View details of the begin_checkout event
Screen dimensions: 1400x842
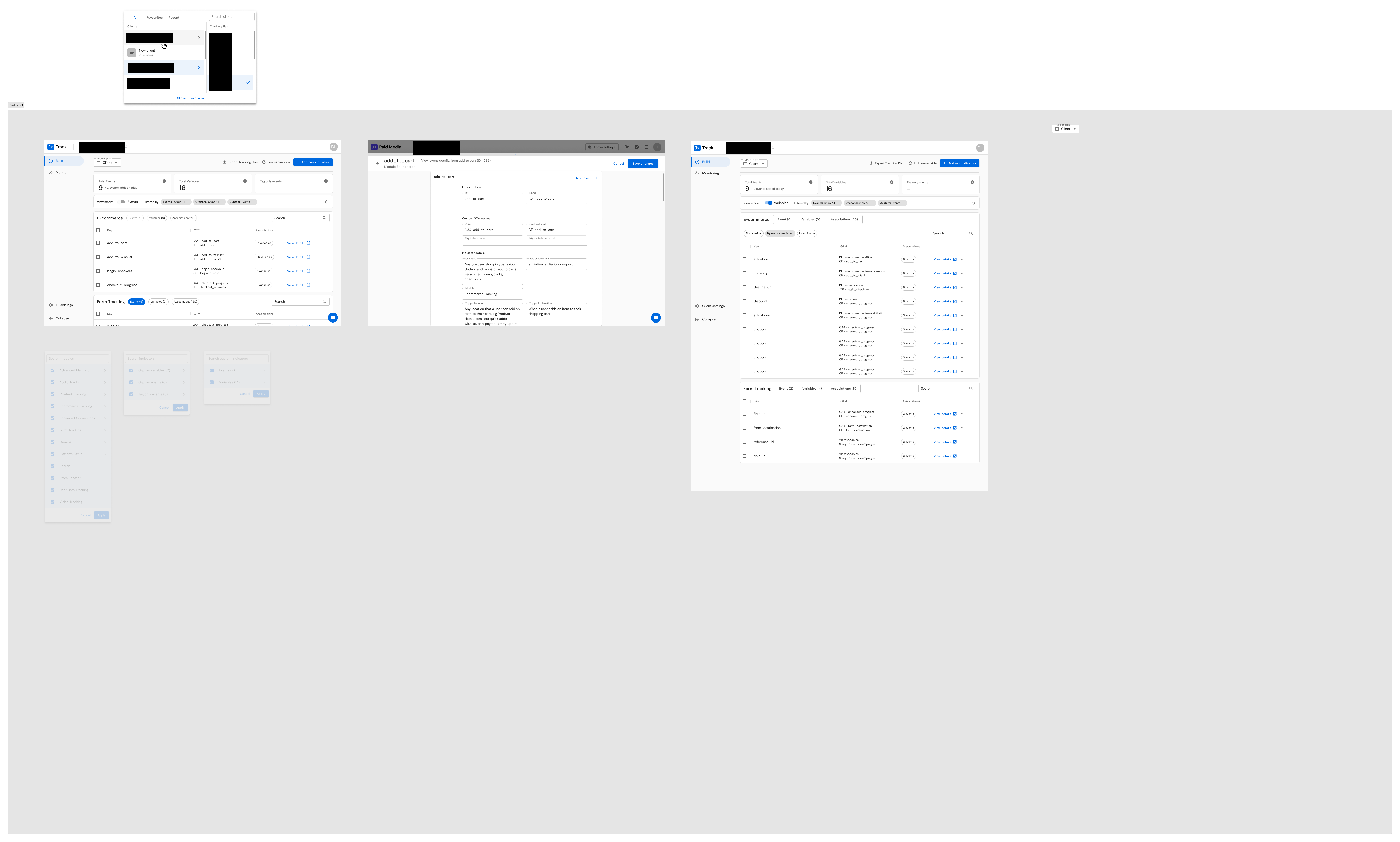point(296,271)
